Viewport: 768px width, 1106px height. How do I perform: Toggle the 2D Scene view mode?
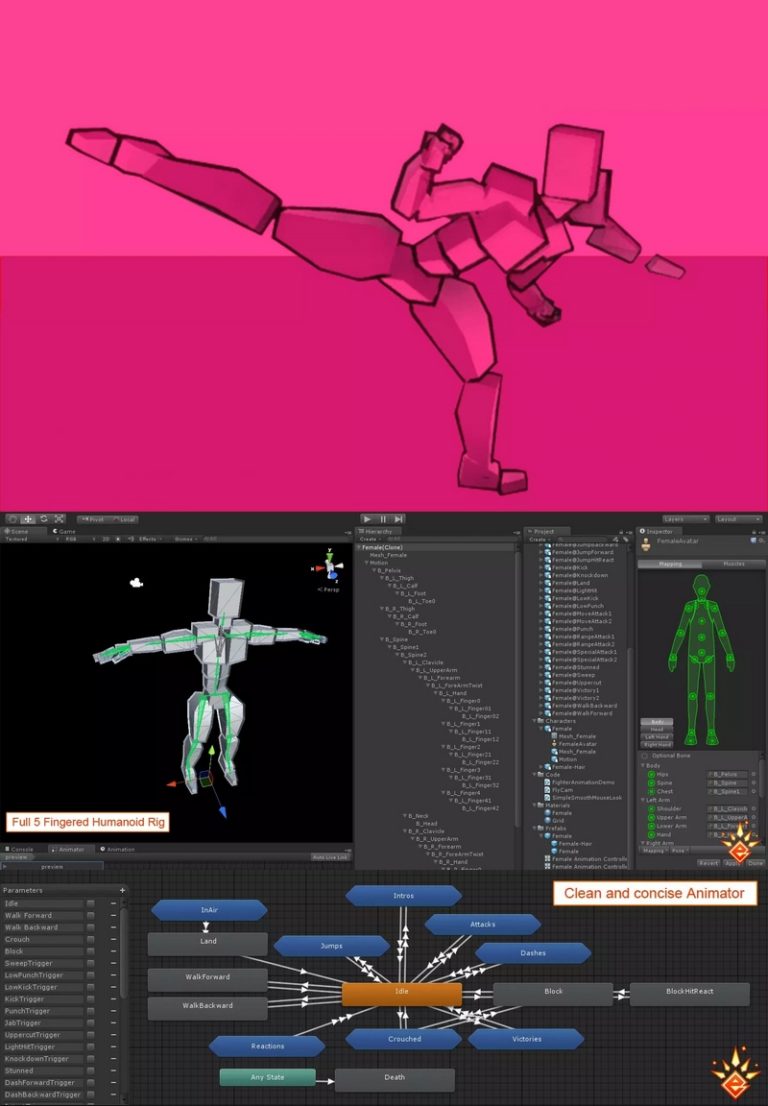[x=106, y=539]
